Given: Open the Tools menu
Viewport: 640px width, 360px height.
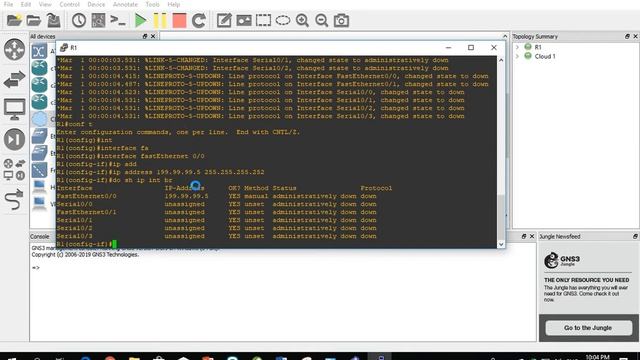Looking at the screenshot, I should pyautogui.click(x=152, y=4).
